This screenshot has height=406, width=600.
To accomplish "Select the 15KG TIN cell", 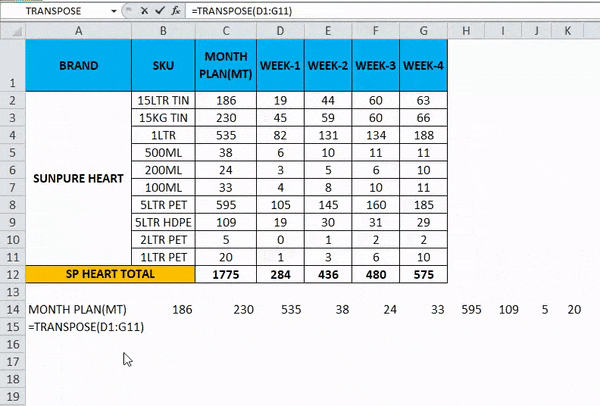I will pos(163,117).
